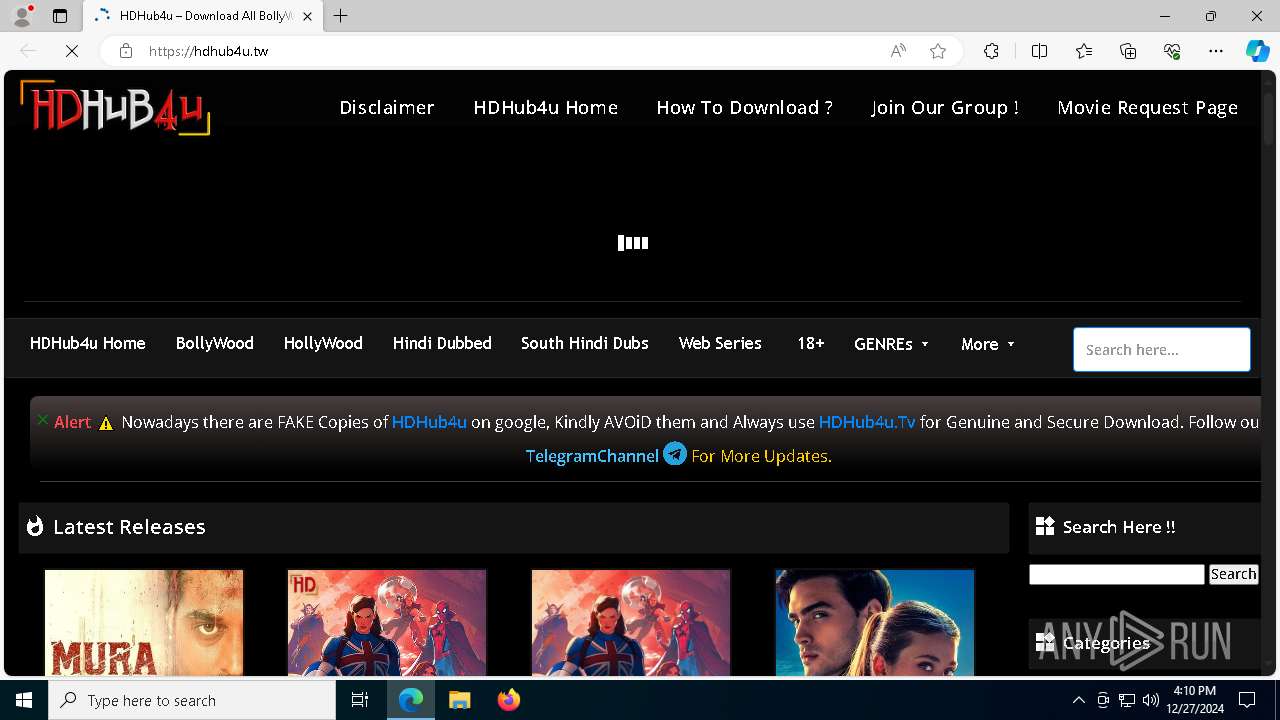Close the HDHub4u browser tab
This screenshot has width=1280, height=720.
click(x=307, y=16)
